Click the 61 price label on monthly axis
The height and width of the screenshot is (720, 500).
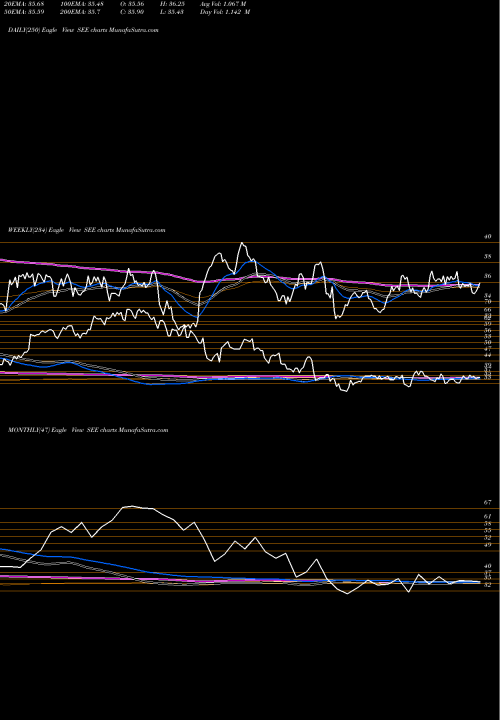[488, 517]
